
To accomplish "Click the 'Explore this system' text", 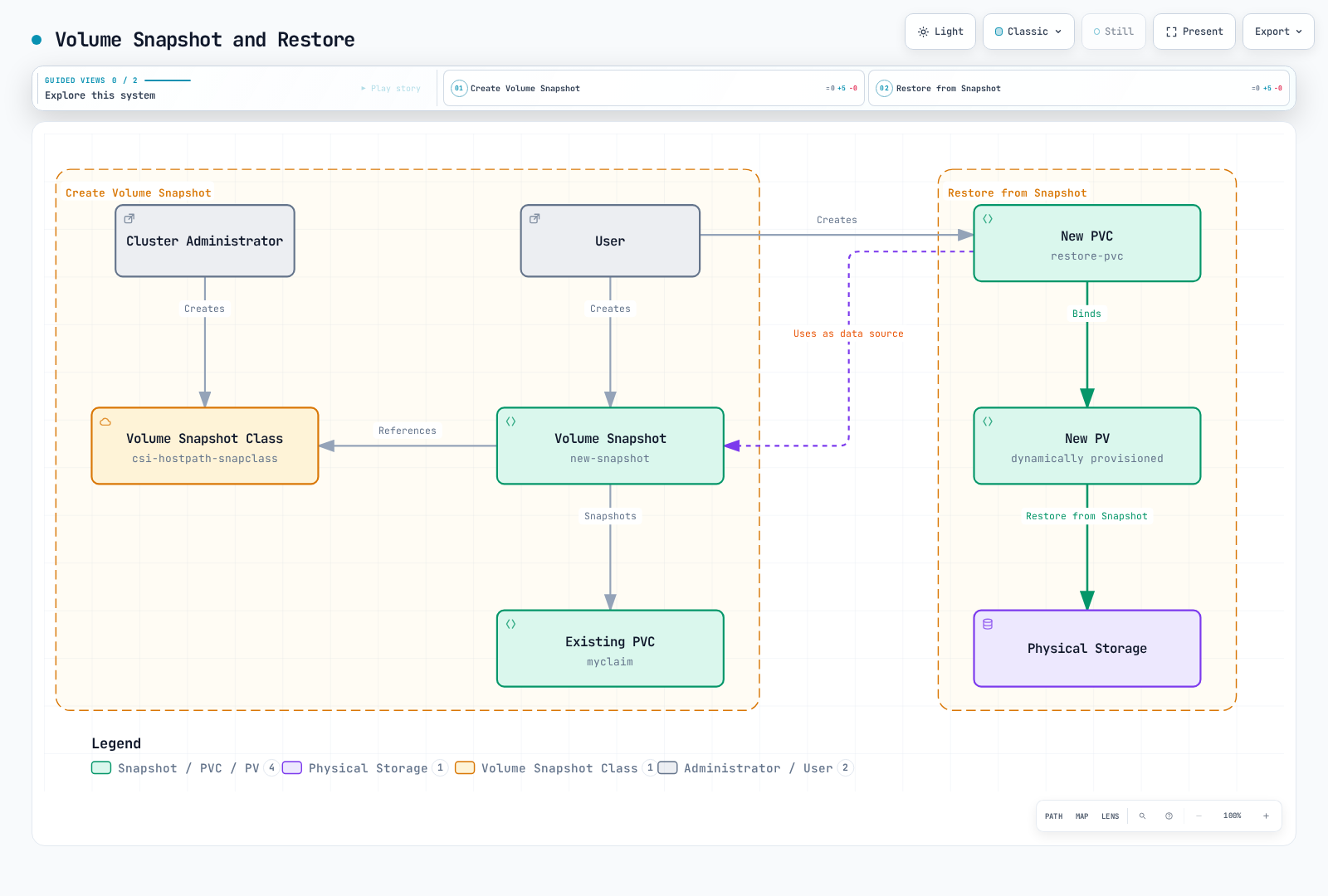I will [100, 95].
